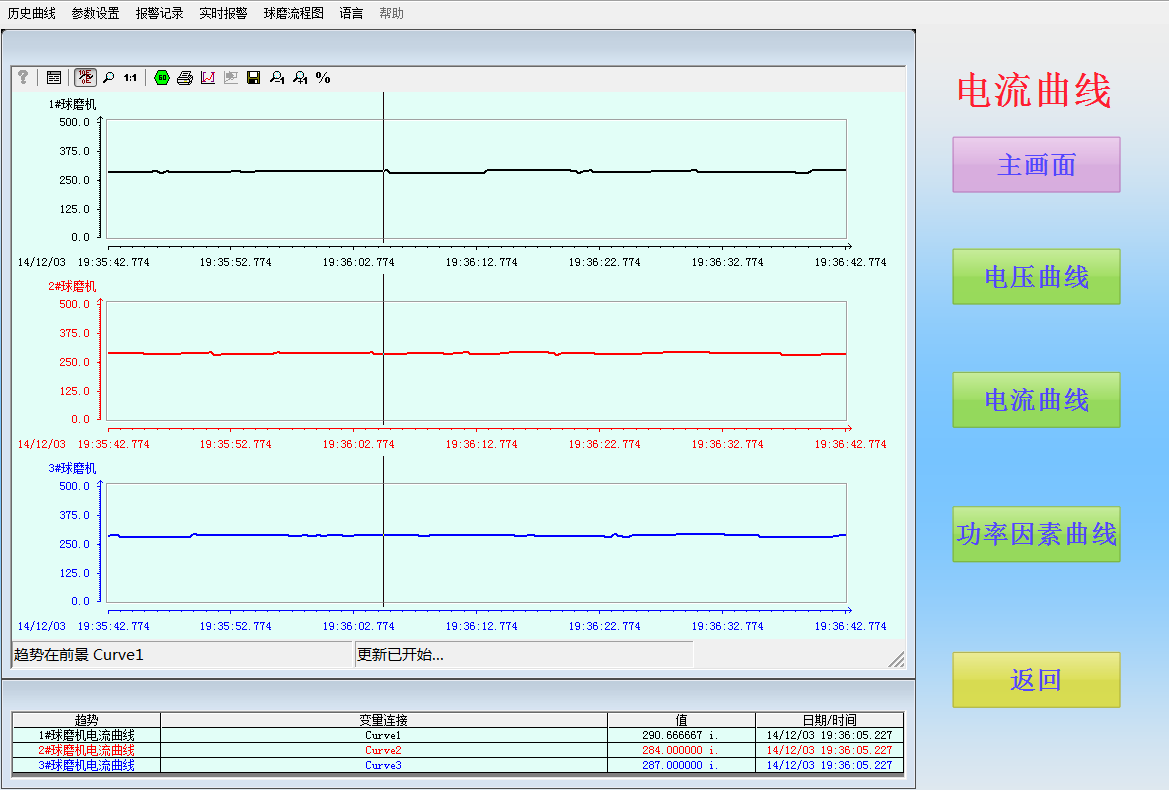The image size is (1169, 790).
Task: Click the Curve1 variable connection cell
Action: point(383,736)
